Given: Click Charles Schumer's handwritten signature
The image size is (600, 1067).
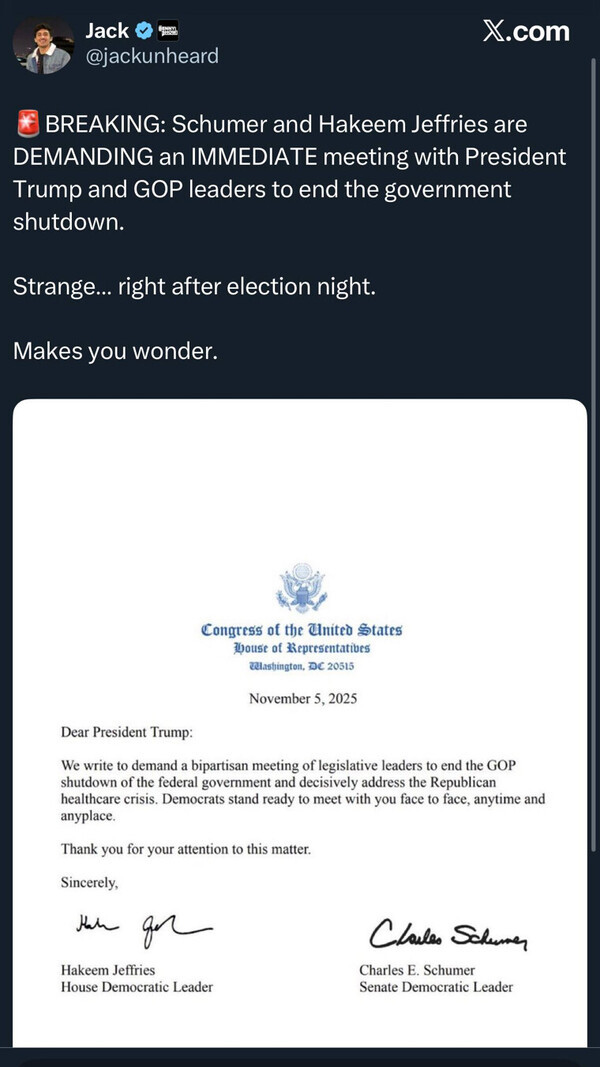Looking at the screenshot, I should click(449, 936).
